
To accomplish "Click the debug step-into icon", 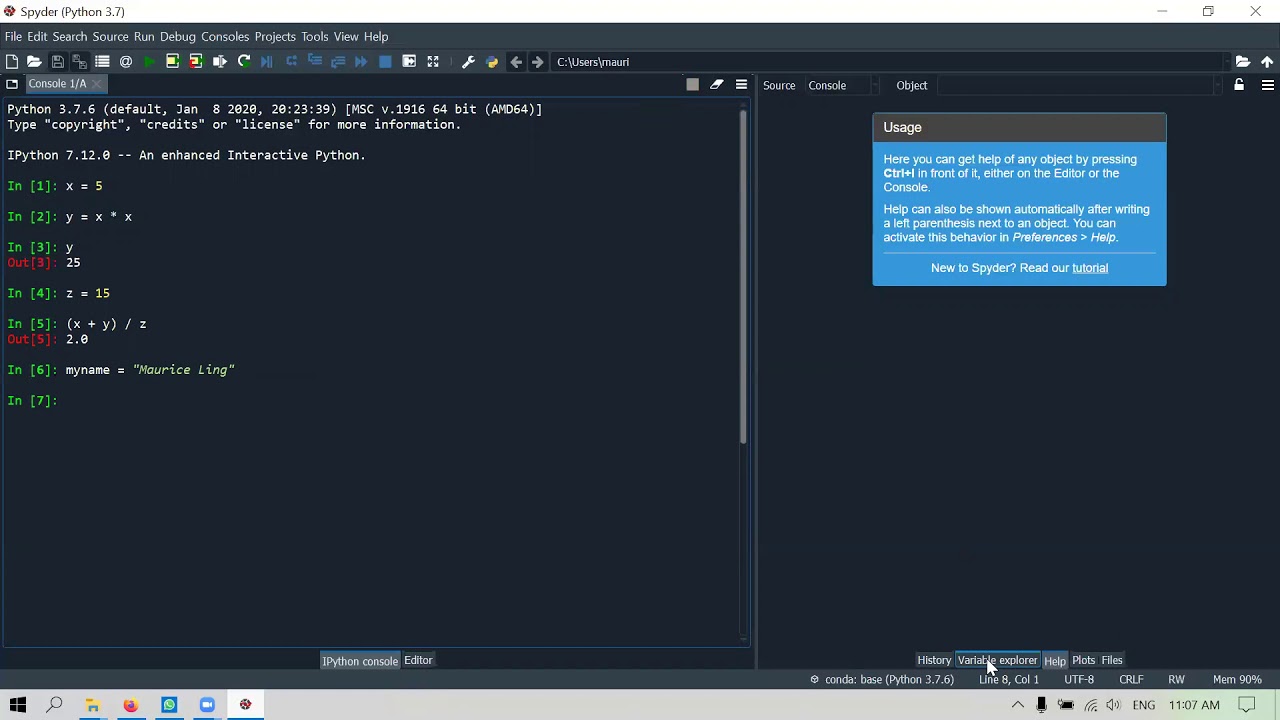I will click(x=314, y=62).
